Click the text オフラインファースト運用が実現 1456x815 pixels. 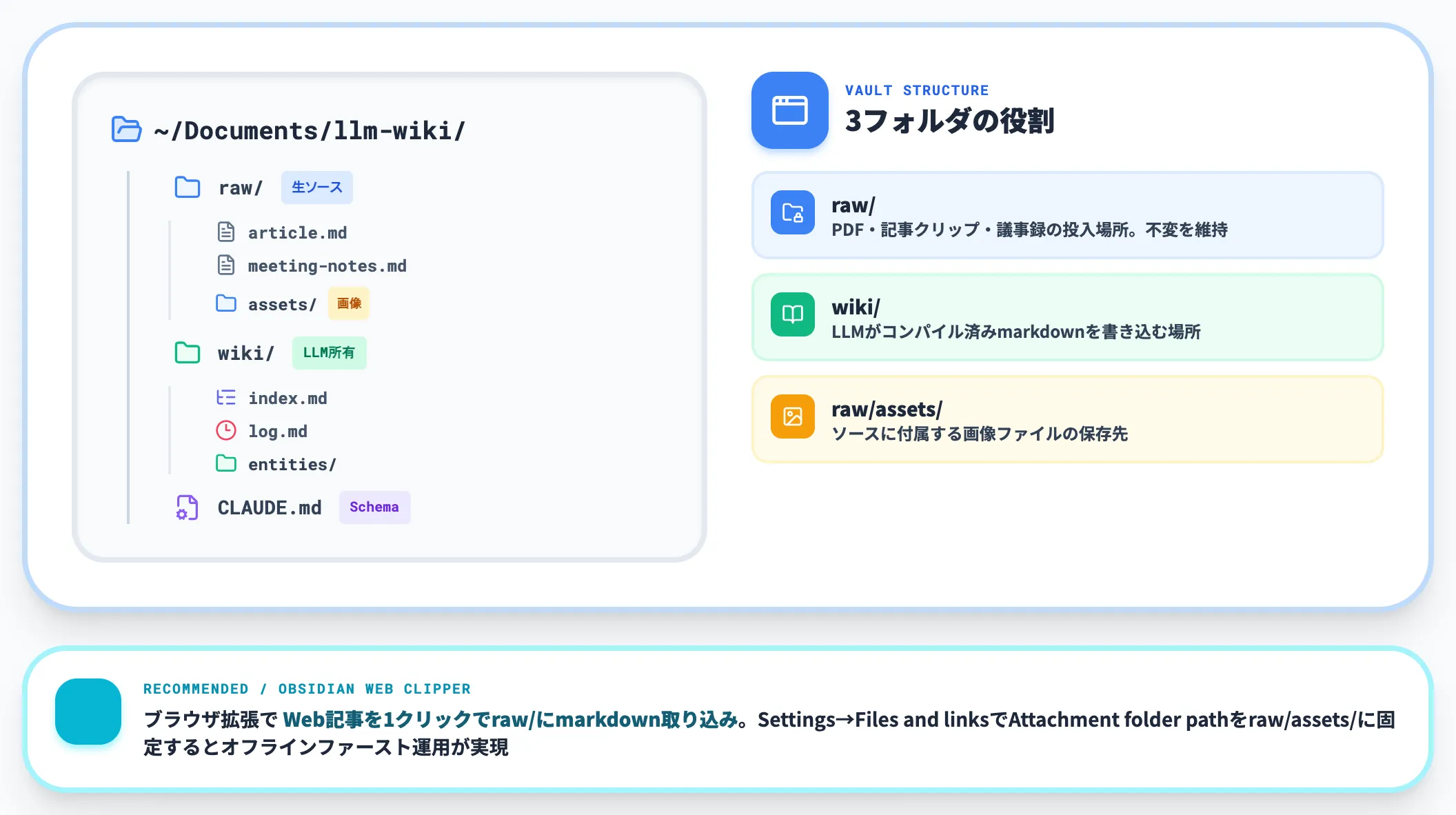[x=365, y=747]
